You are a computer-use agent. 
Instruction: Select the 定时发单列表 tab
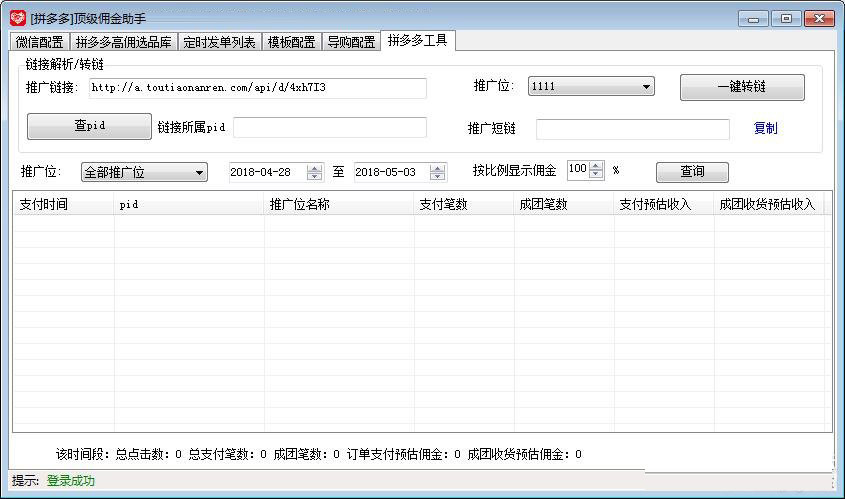point(219,42)
